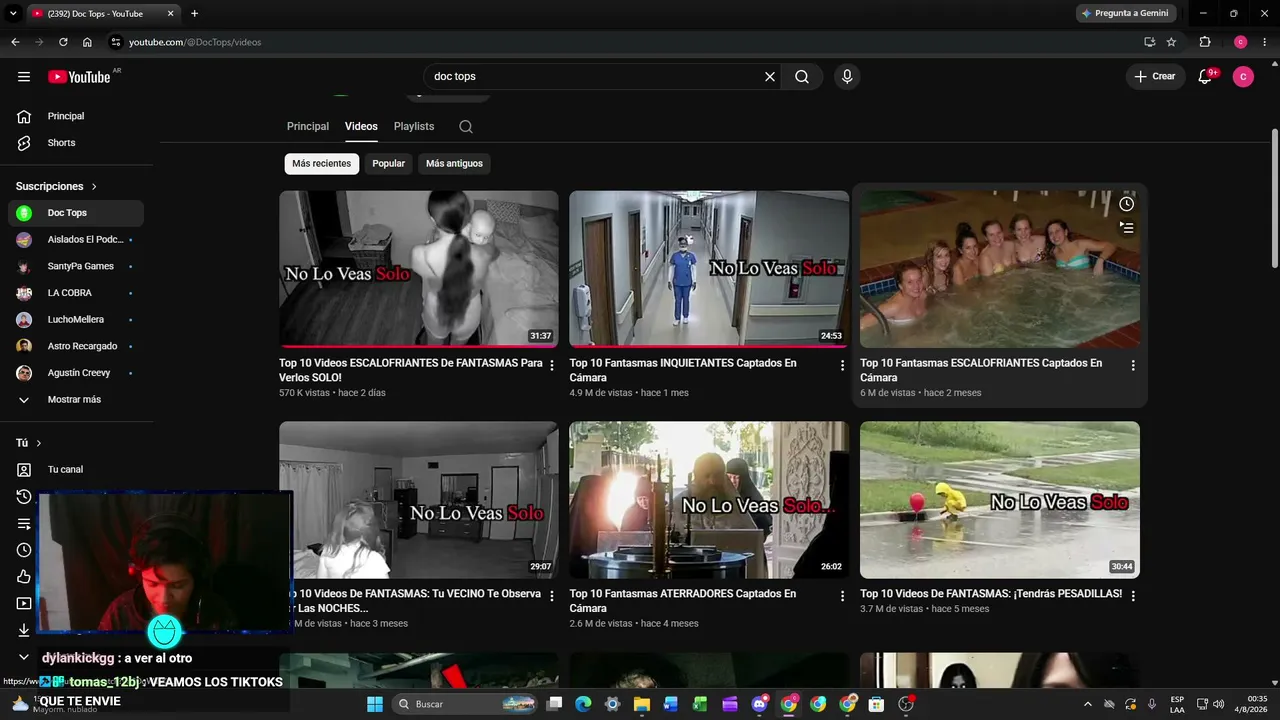Open options for ESCALOFRIANTES De FANTASMAS video
1280x720 pixels.
tap(552, 366)
